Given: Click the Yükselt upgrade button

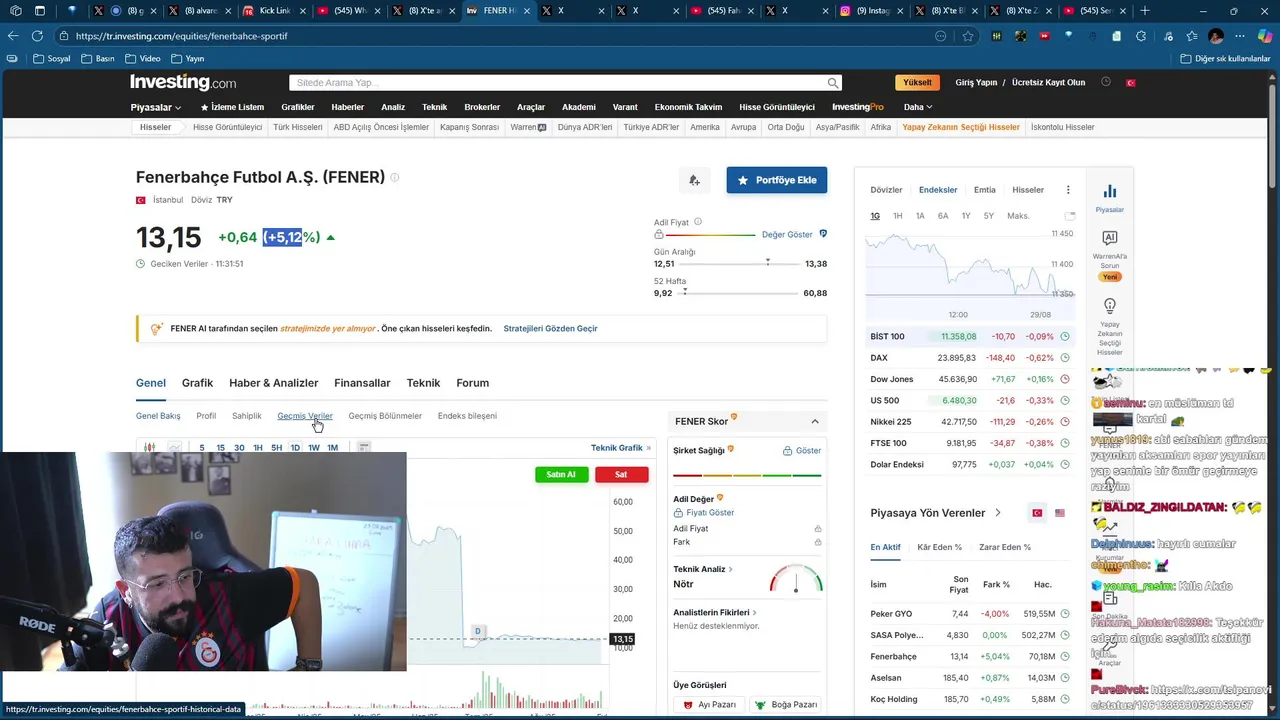Looking at the screenshot, I should click(917, 82).
